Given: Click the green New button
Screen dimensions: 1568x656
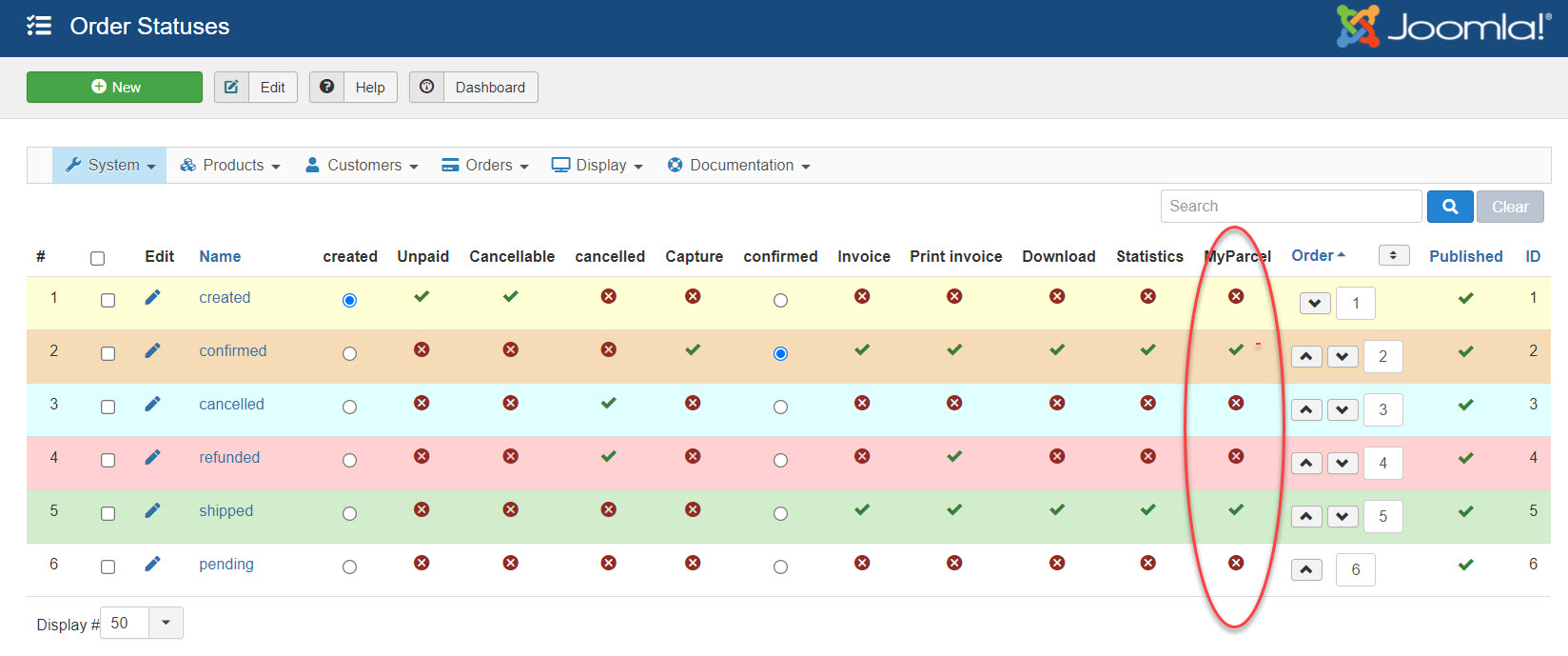Looking at the screenshot, I should click(x=114, y=88).
